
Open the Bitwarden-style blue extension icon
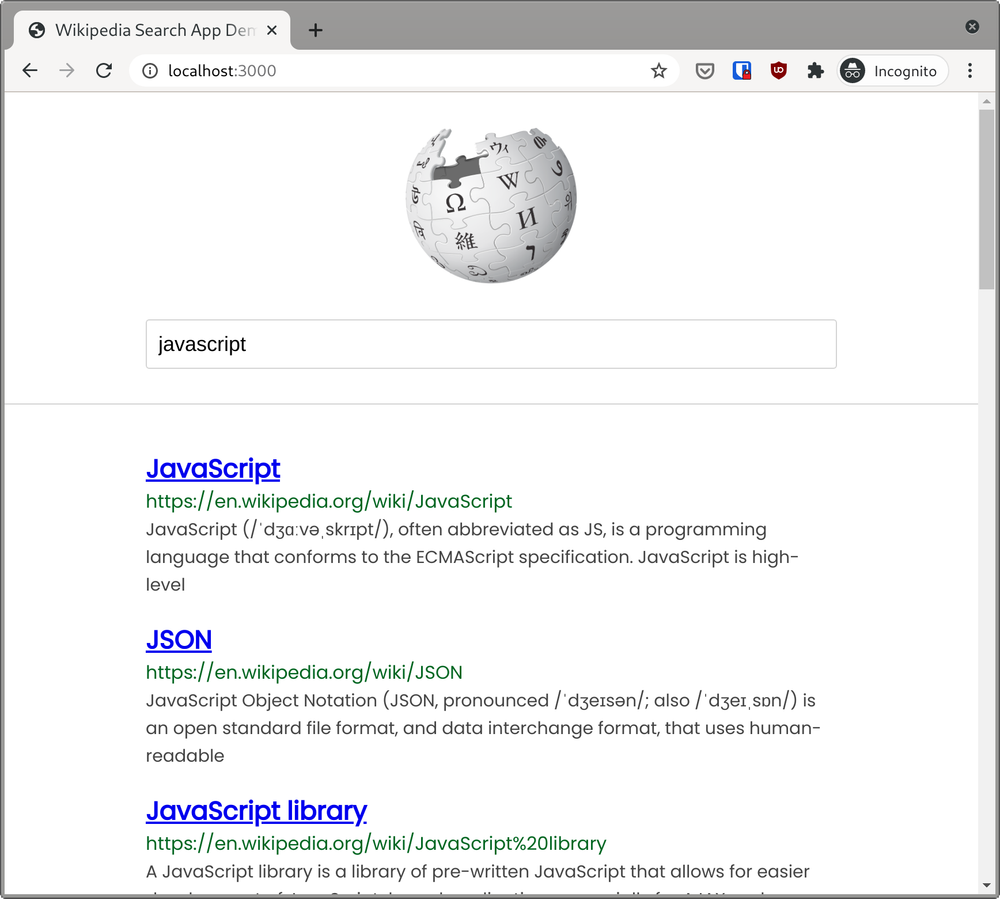coord(742,71)
